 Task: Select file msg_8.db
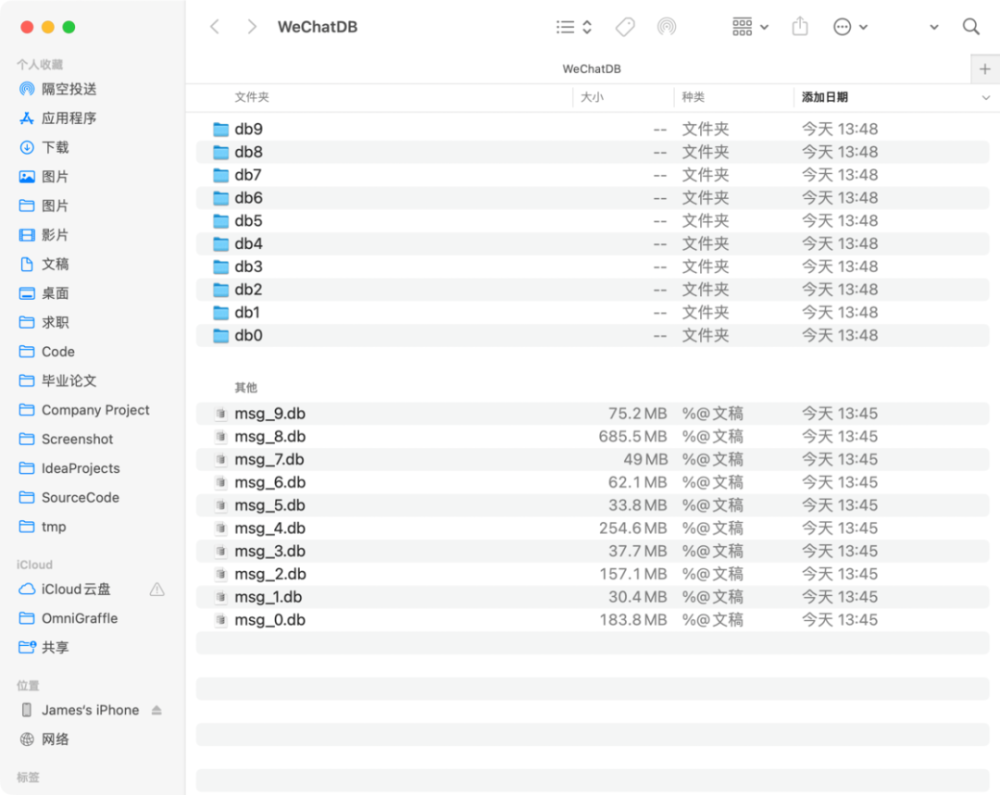tap(592, 437)
